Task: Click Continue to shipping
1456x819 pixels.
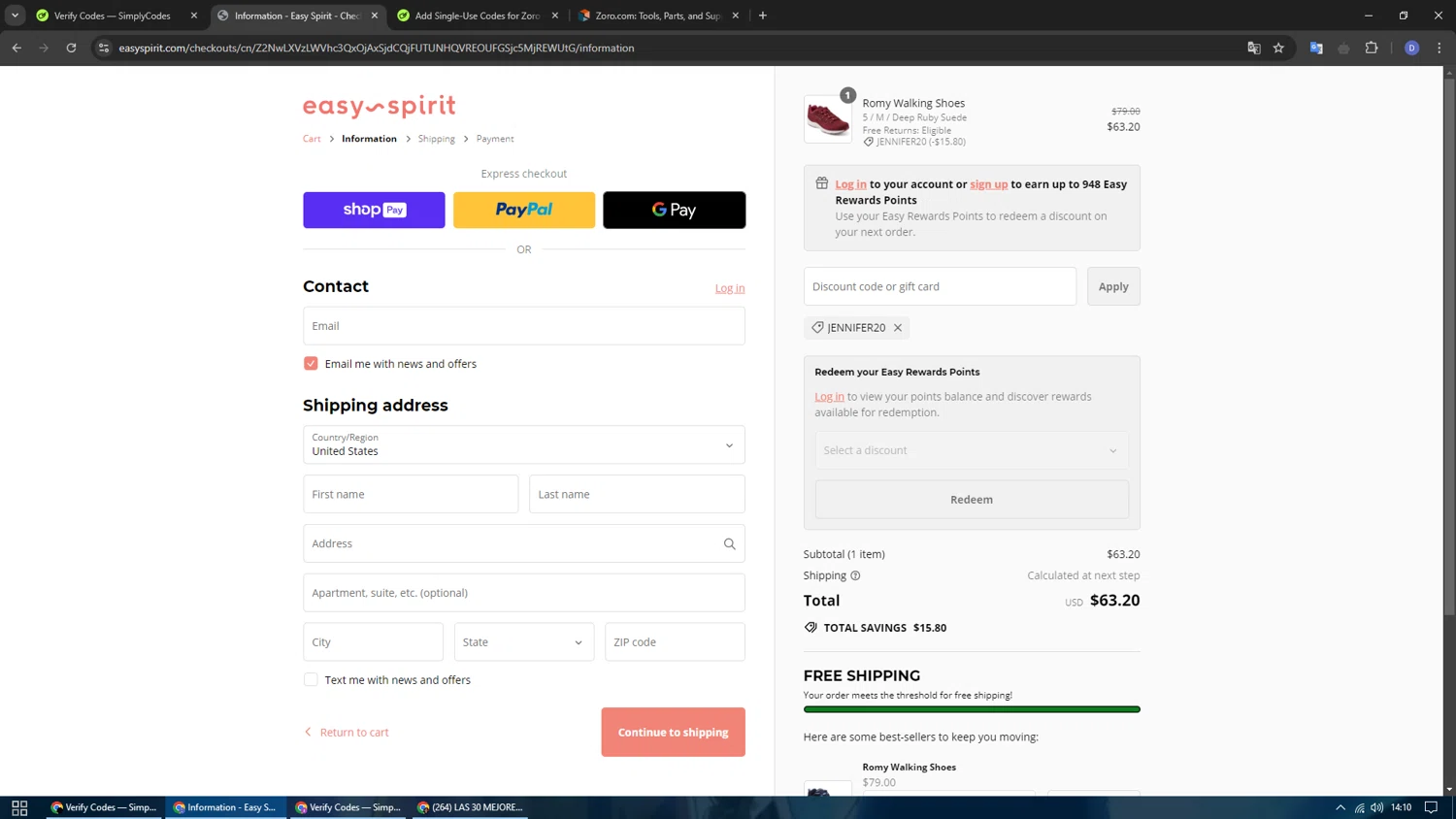Action: pos(673,733)
